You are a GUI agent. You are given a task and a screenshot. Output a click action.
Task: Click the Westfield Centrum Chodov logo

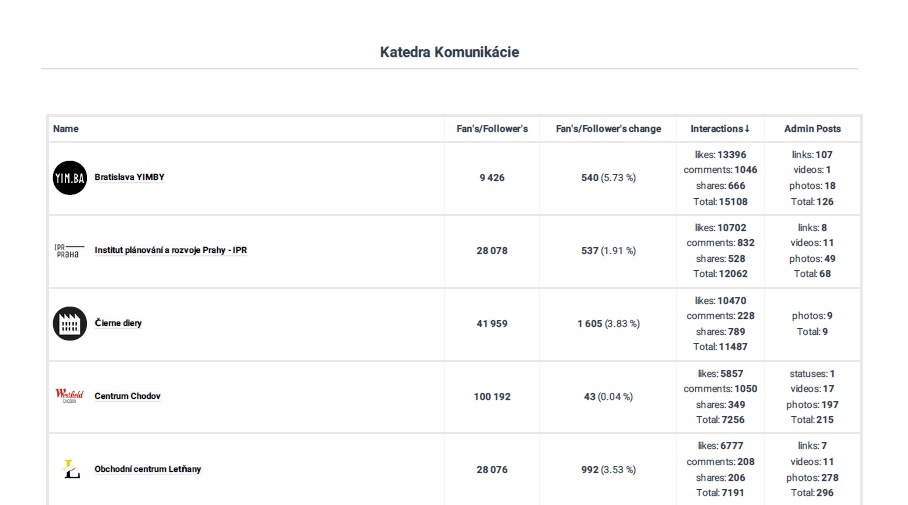click(70, 396)
